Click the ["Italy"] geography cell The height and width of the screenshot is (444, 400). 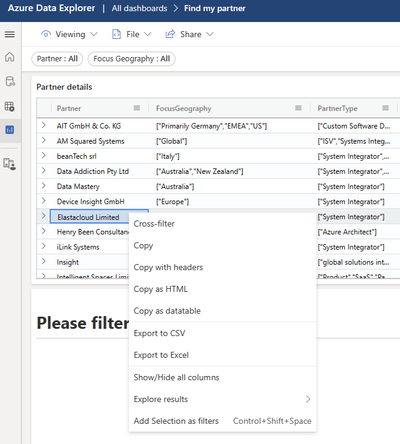tap(229, 156)
